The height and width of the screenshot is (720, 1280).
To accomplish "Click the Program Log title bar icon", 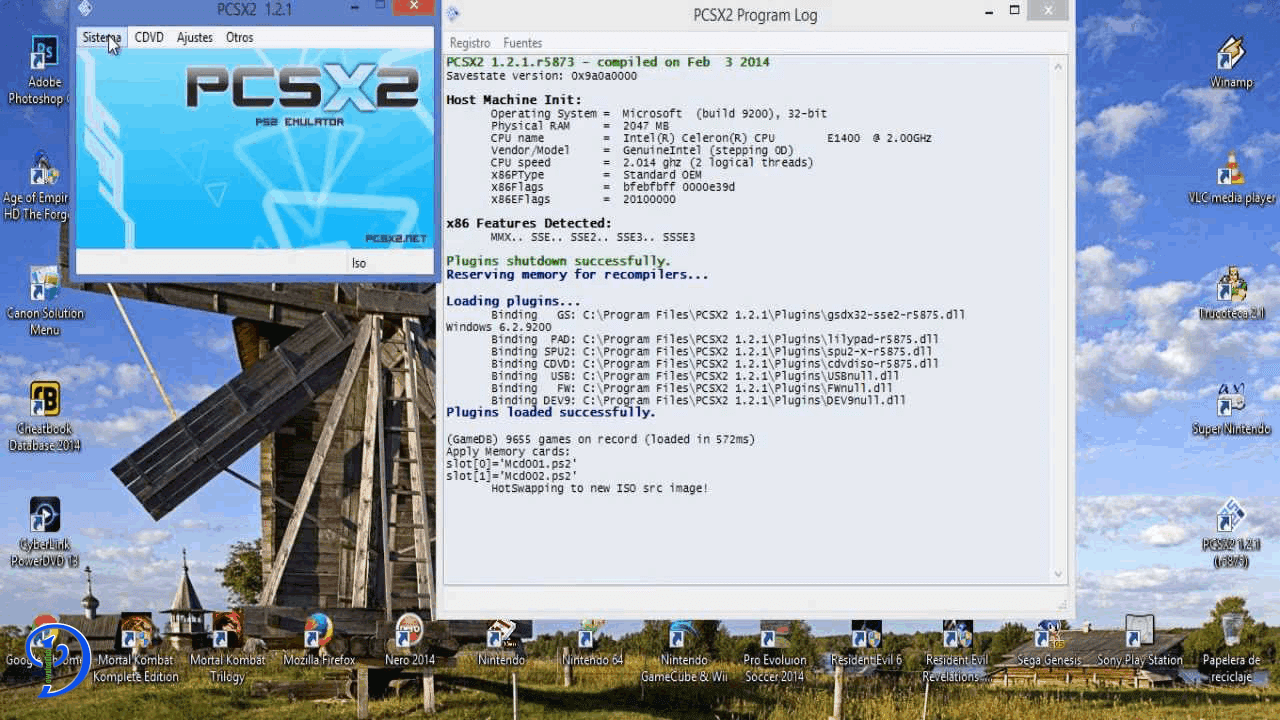I will (x=453, y=14).
